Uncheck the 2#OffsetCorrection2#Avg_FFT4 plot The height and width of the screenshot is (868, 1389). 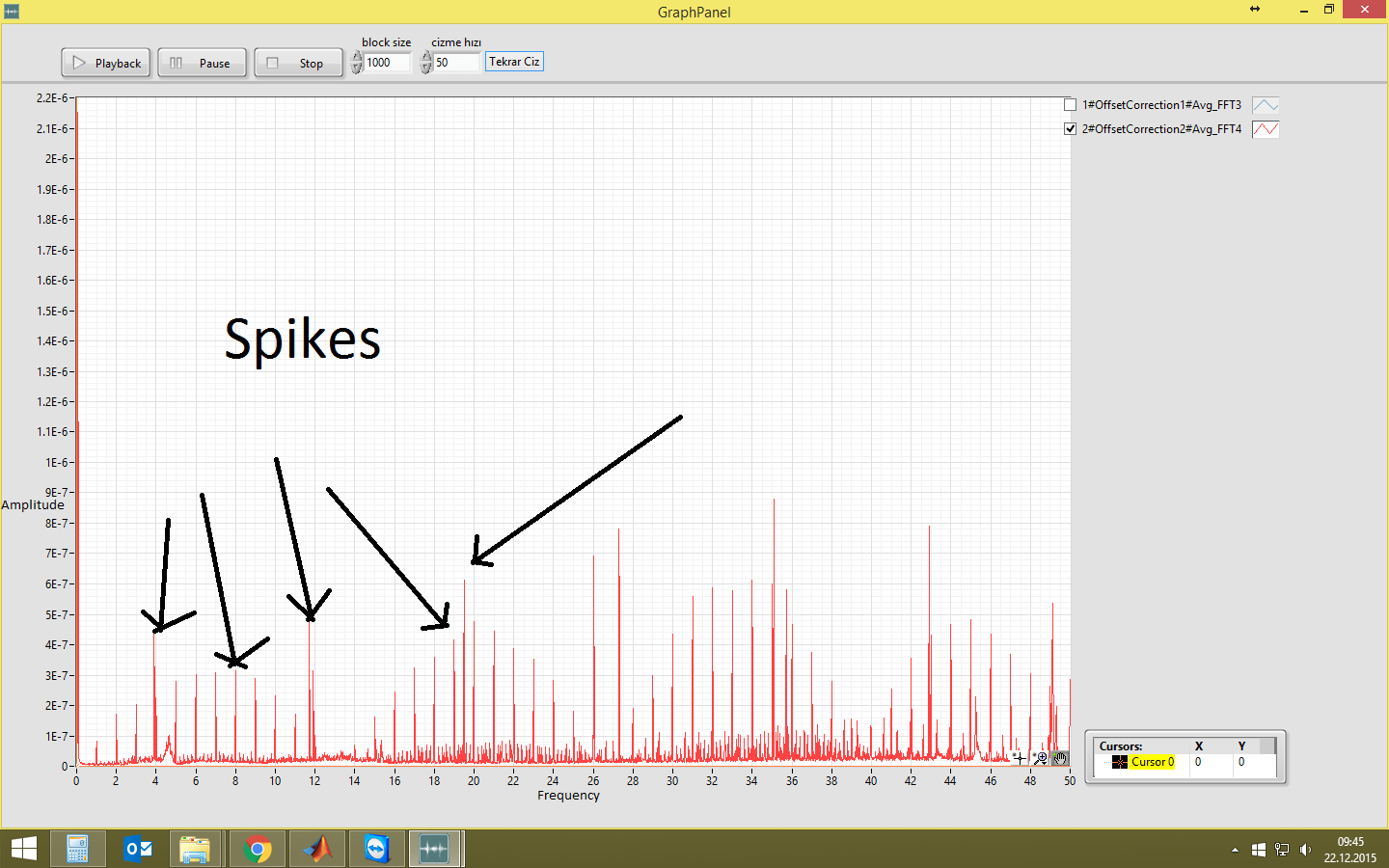[1070, 128]
